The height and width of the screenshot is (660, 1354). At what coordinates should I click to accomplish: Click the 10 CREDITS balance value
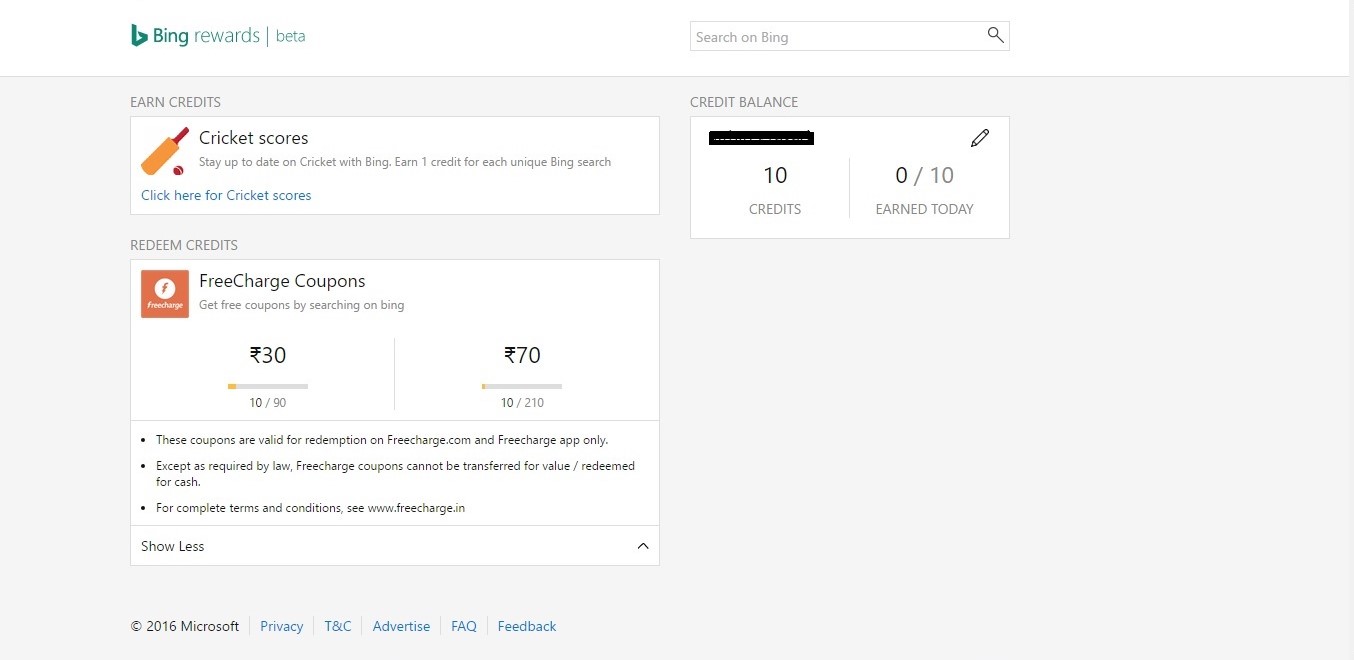[x=775, y=176]
